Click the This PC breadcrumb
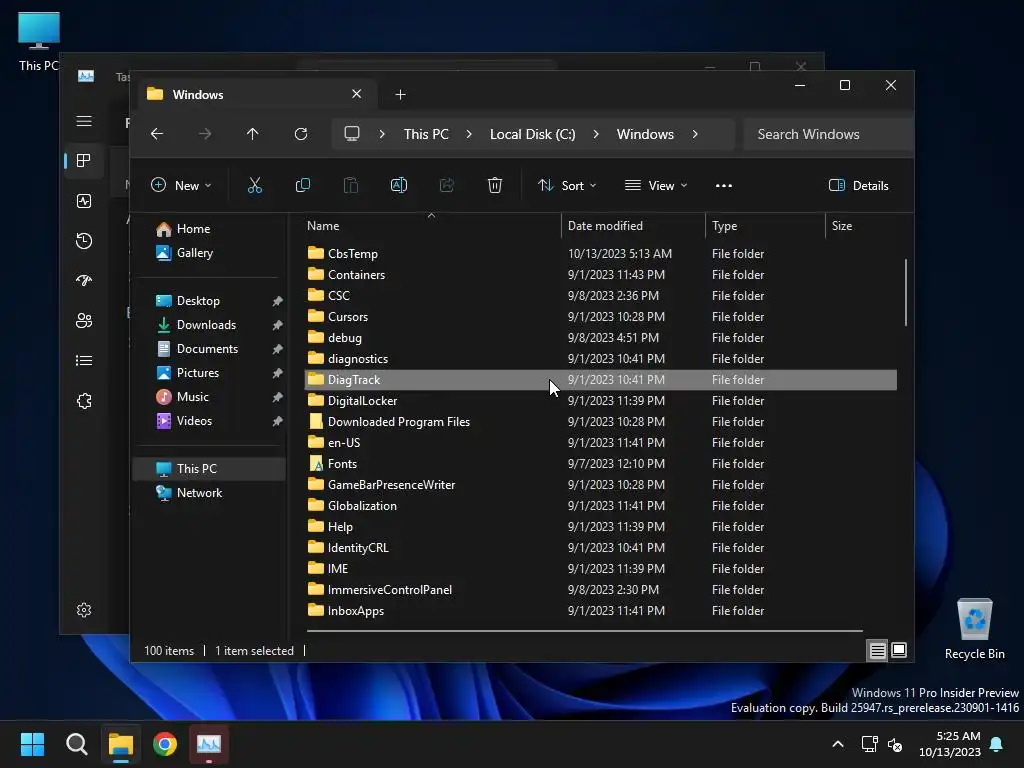 click(426, 134)
